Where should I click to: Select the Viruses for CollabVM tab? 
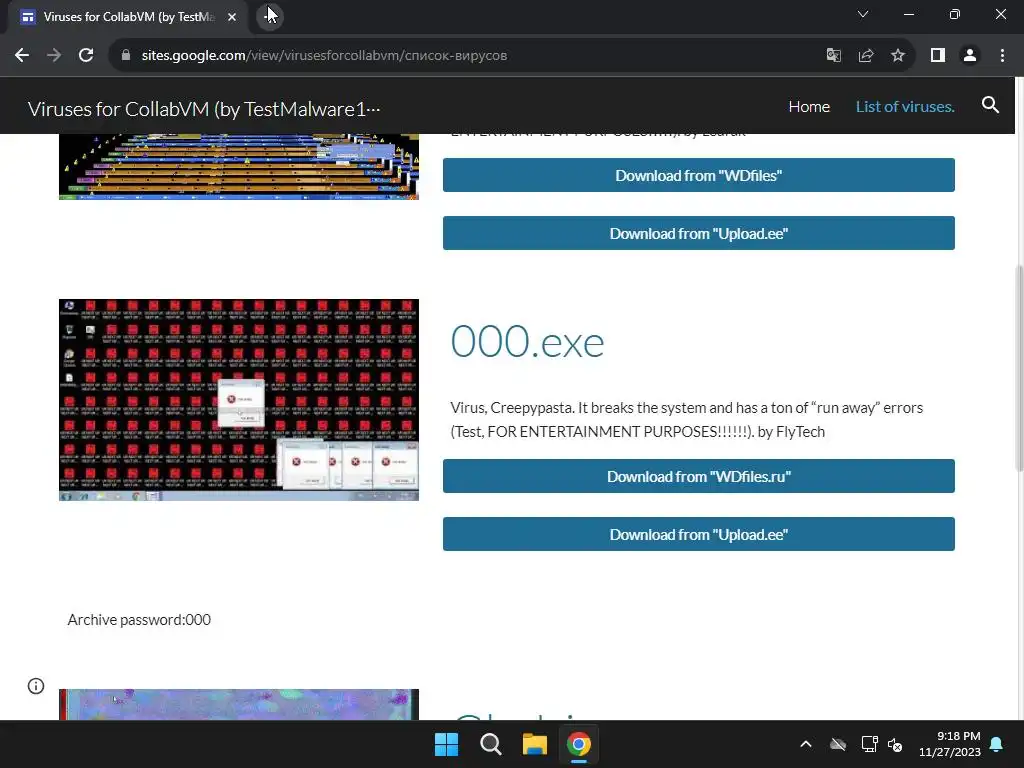pos(128,17)
